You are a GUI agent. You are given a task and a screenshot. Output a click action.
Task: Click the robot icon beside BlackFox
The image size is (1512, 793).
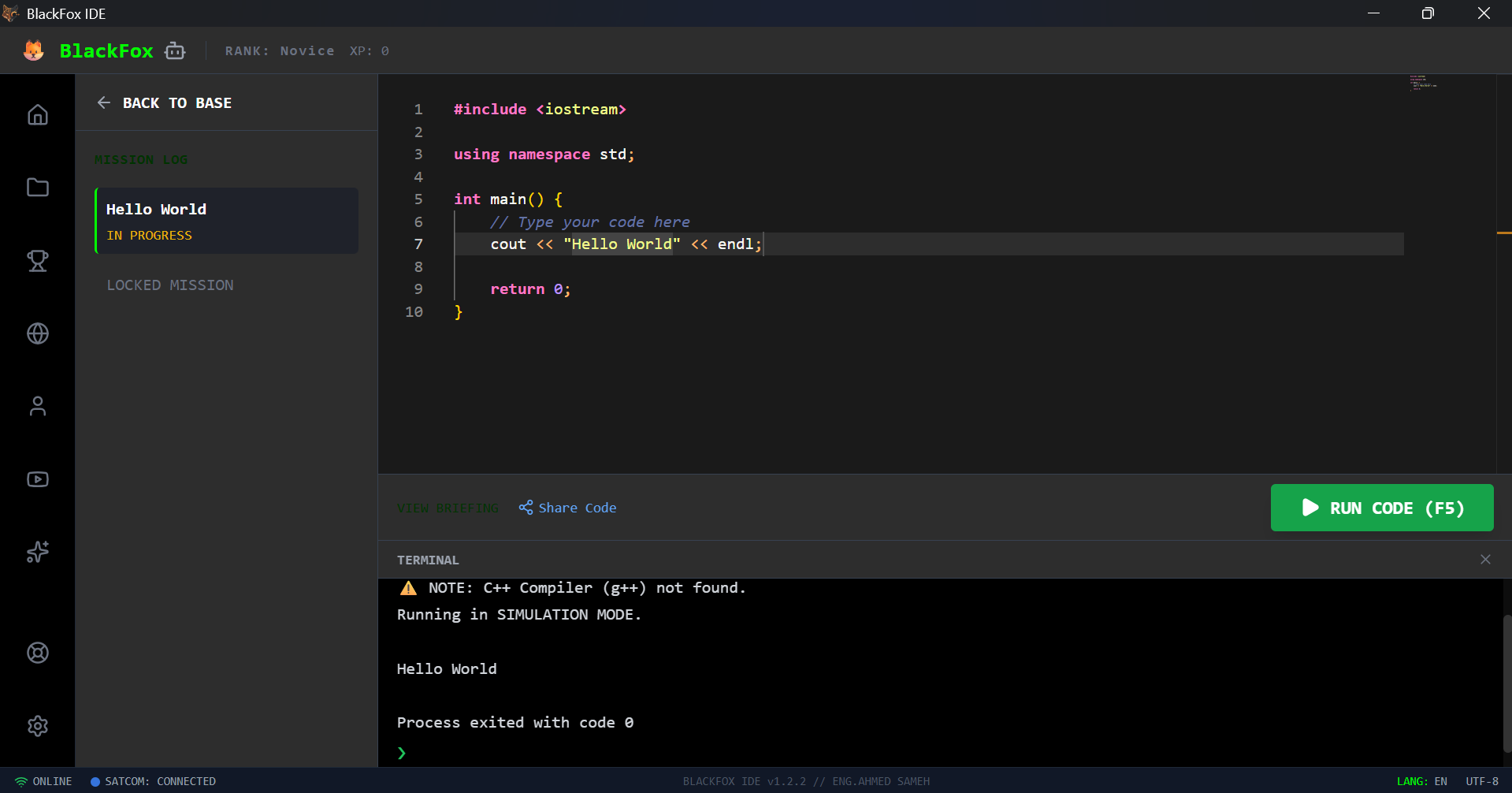coord(175,51)
